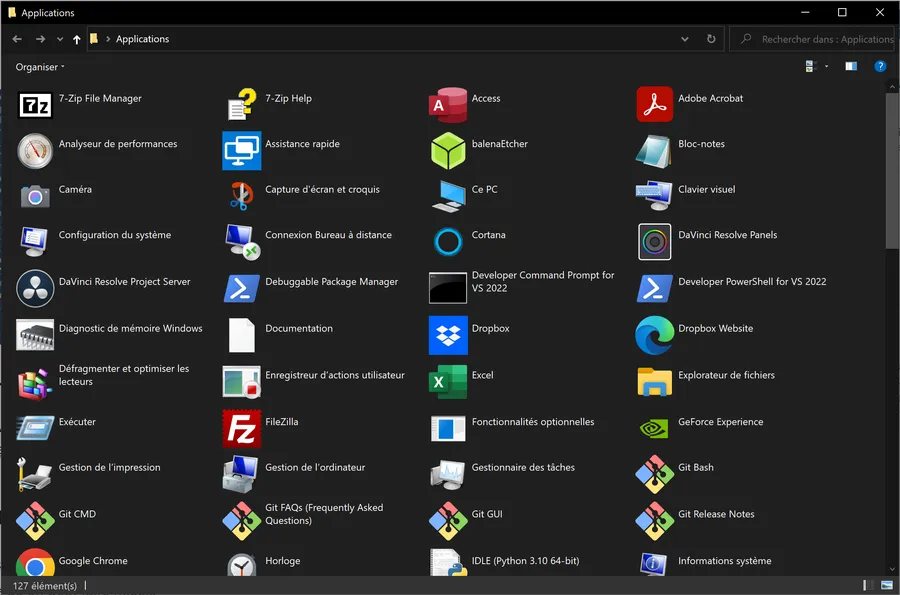Go back to the previous folder

pos(17,39)
